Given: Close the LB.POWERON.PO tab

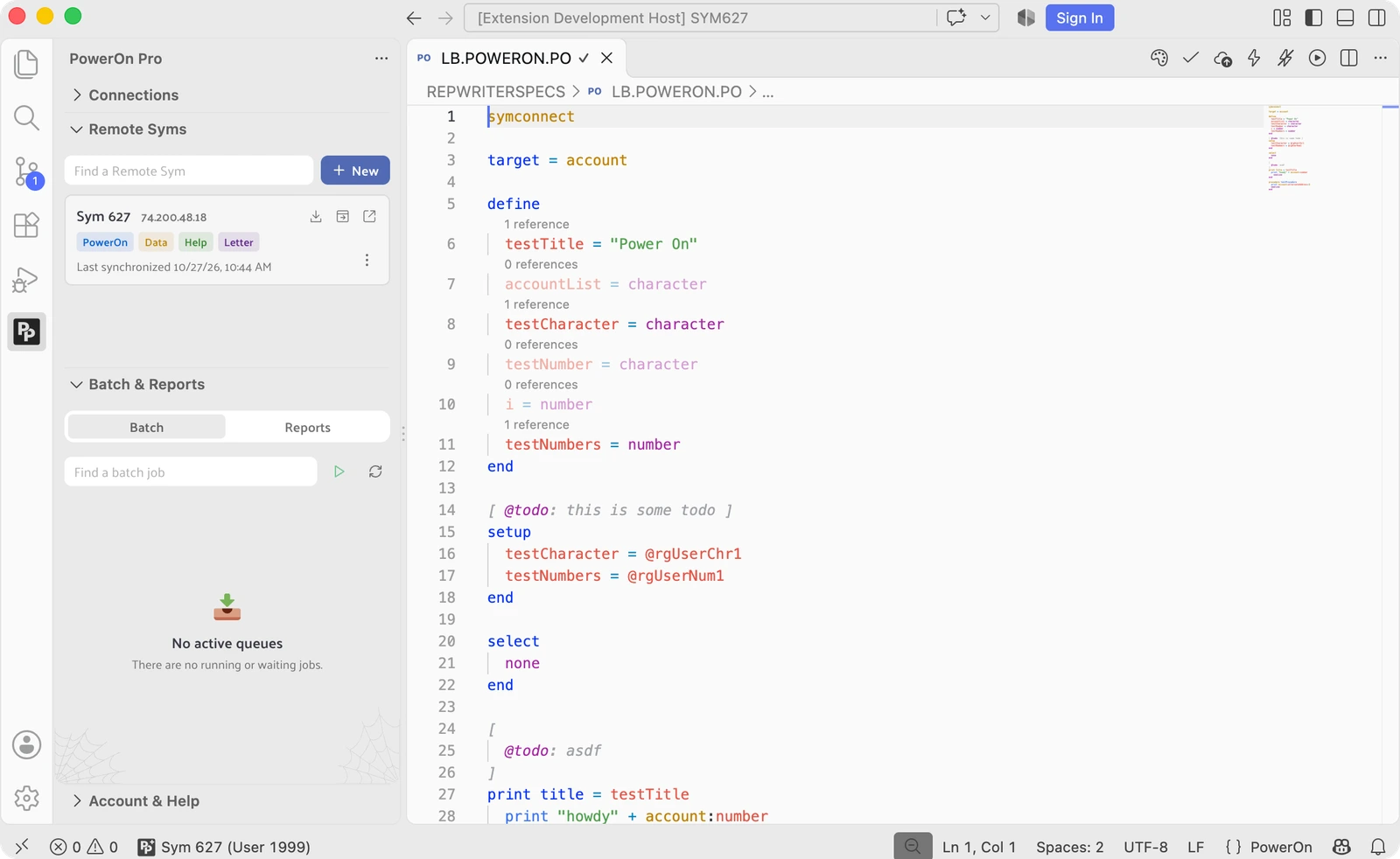Looking at the screenshot, I should 606,58.
